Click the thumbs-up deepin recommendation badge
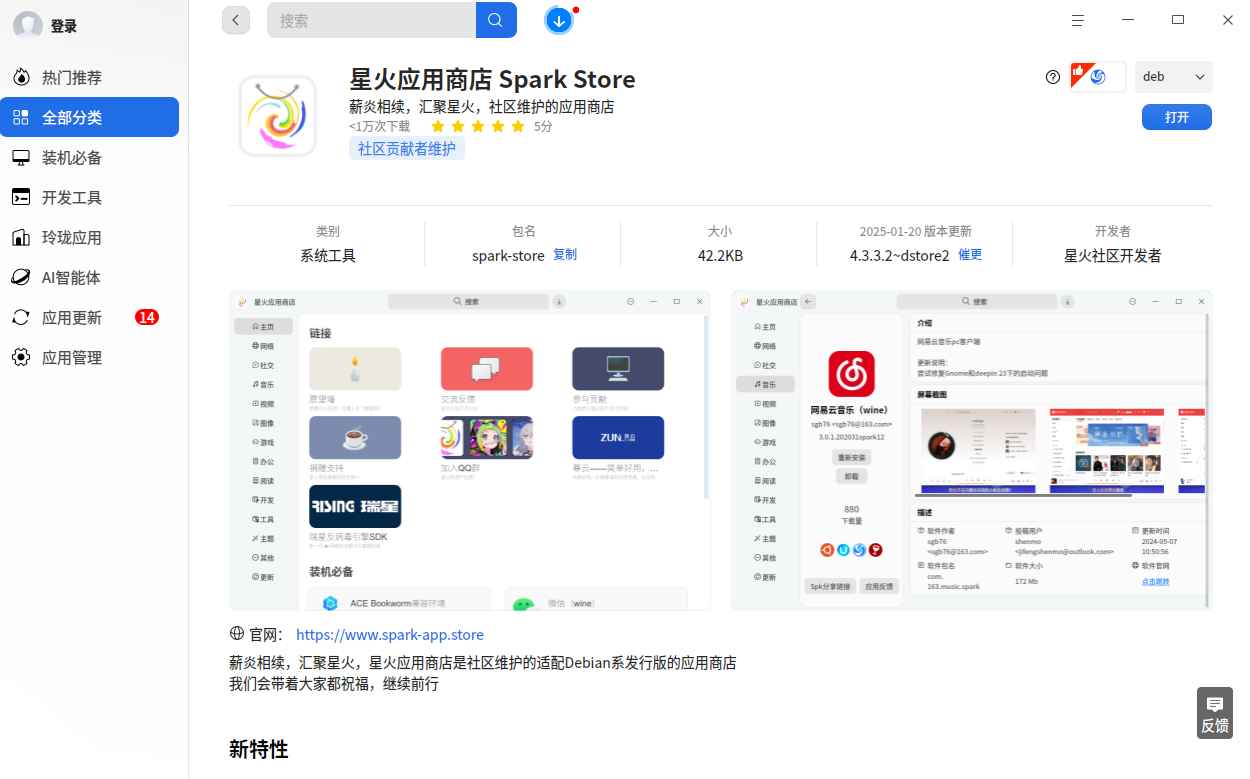Screen dimensions: 1250x779 tap(1098, 77)
